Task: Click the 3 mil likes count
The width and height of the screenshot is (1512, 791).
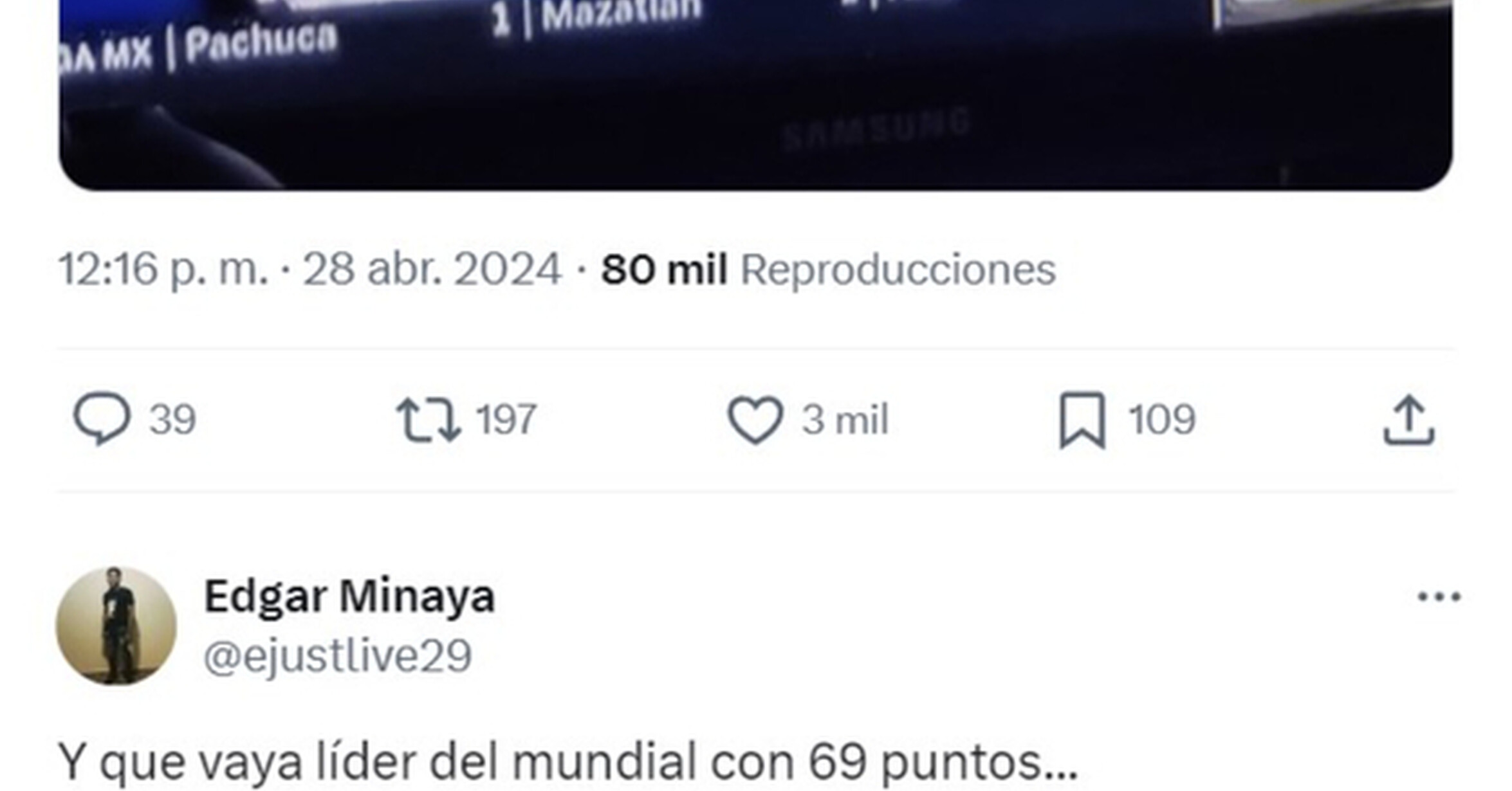Action: pyautogui.click(x=845, y=420)
